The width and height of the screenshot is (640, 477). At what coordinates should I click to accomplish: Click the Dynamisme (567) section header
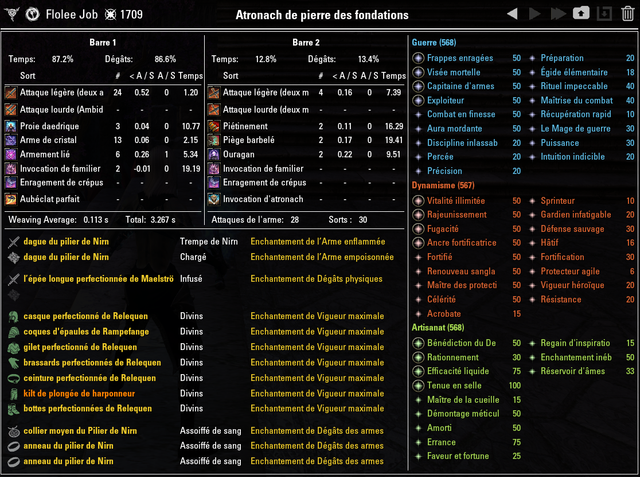(443, 185)
